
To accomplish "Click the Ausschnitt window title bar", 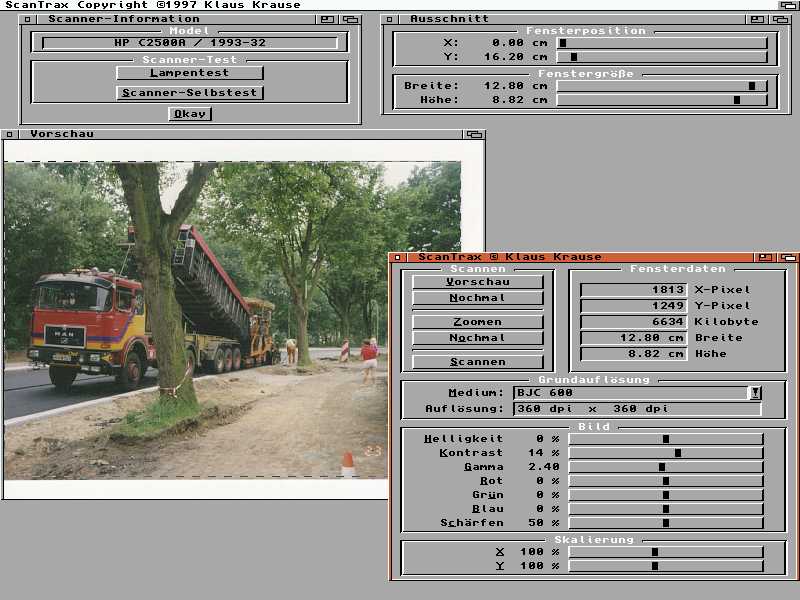I will click(570, 19).
